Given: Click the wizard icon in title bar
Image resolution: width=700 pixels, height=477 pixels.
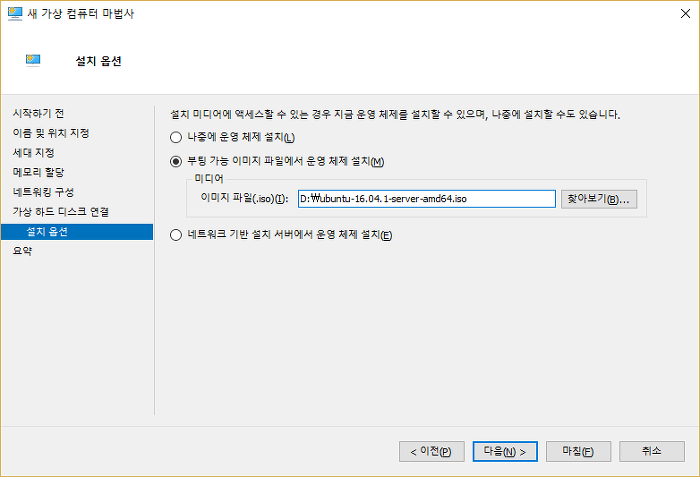Looking at the screenshot, I should tap(15, 14).
